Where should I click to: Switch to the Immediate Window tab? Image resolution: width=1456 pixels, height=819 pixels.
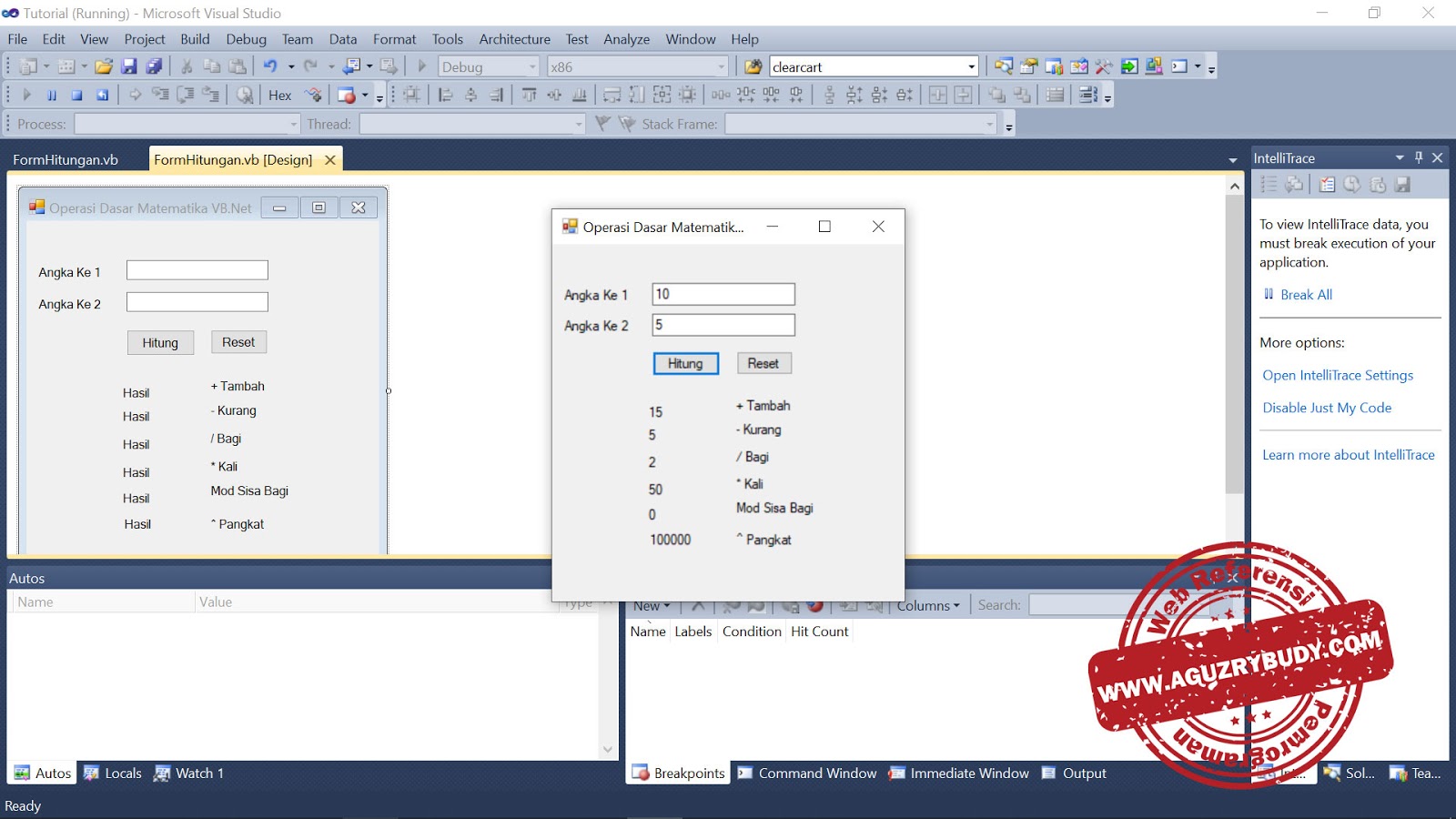point(959,773)
